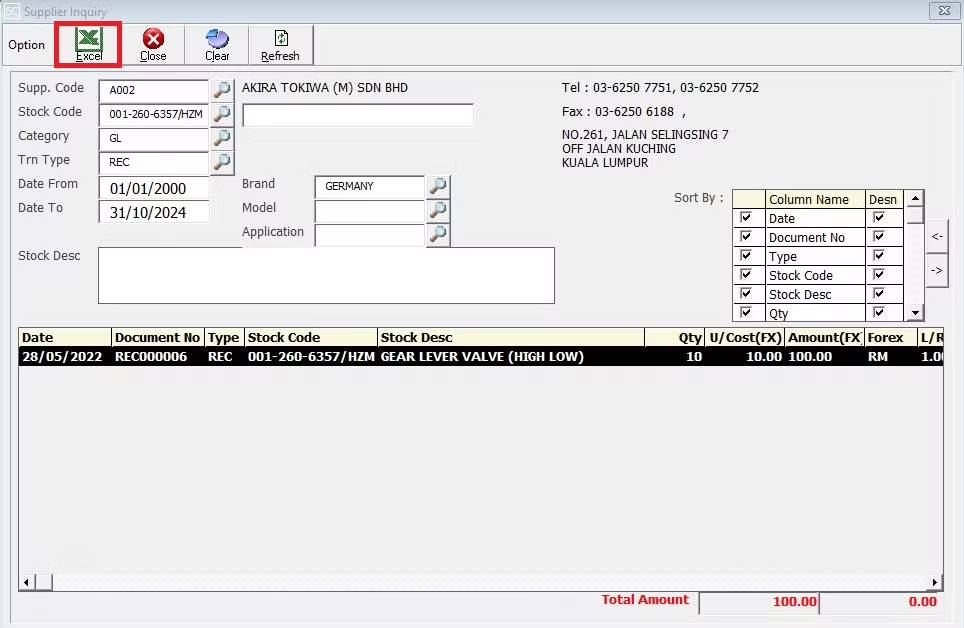Image resolution: width=964 pixels, height=628 pixels.
Task: Toggle the Date sort include checkbox
Action: point(746,218)
